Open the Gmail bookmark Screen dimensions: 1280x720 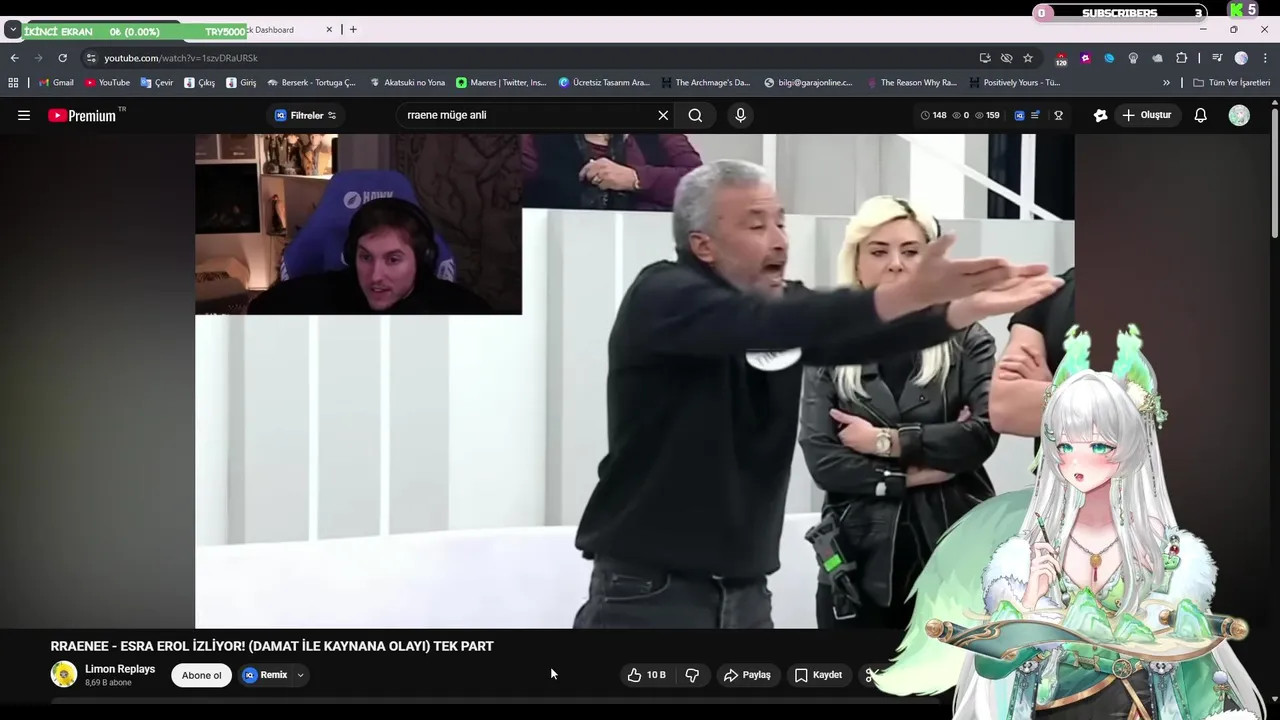click(56, 83)
